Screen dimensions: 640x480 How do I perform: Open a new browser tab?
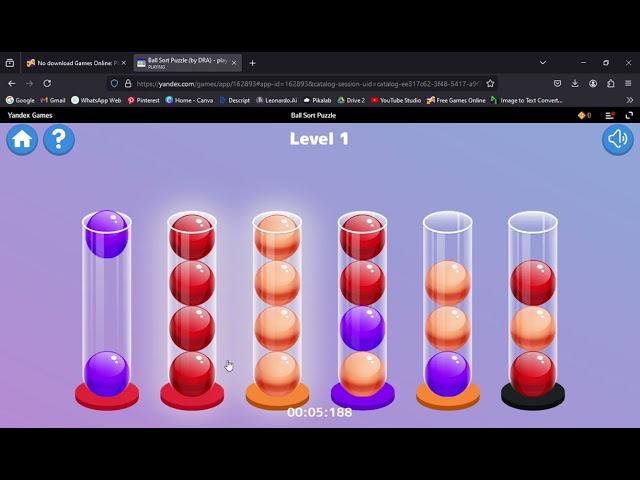[253, 63]
